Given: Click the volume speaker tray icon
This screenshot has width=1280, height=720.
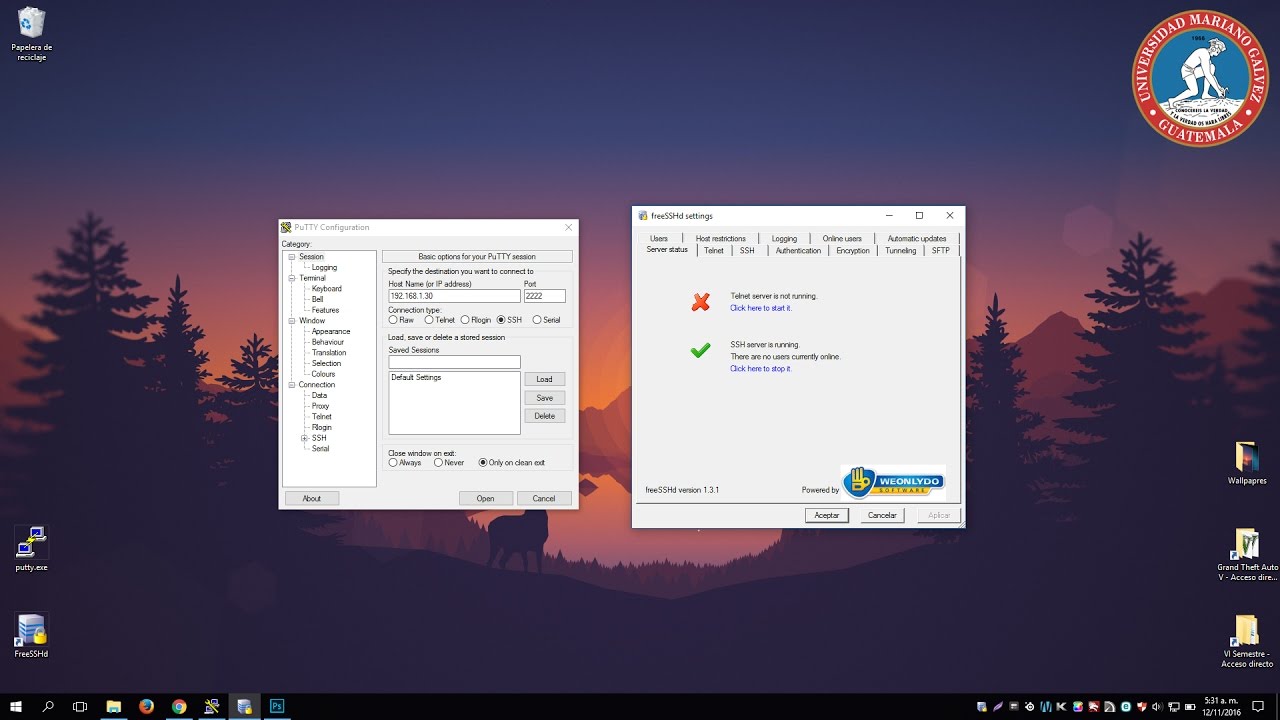Looking at the screenshot, I should (1157, 707).
